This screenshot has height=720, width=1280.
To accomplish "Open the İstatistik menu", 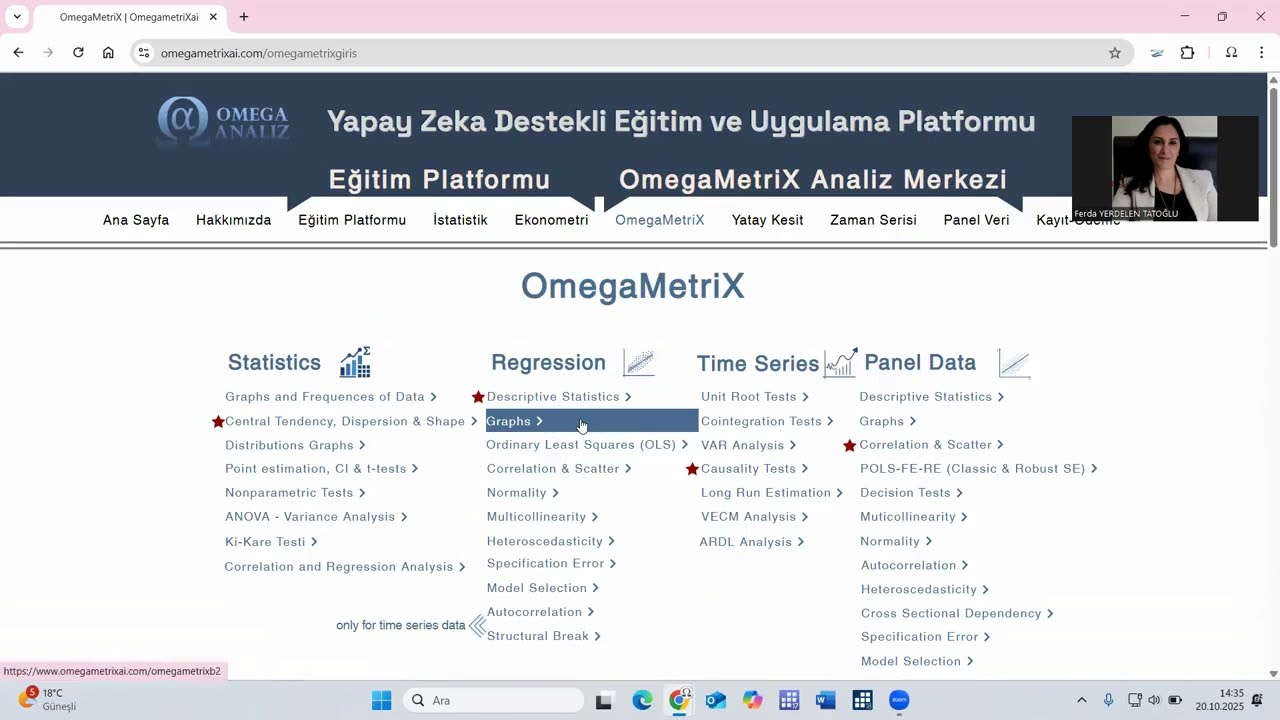I will tap(460, 220).
